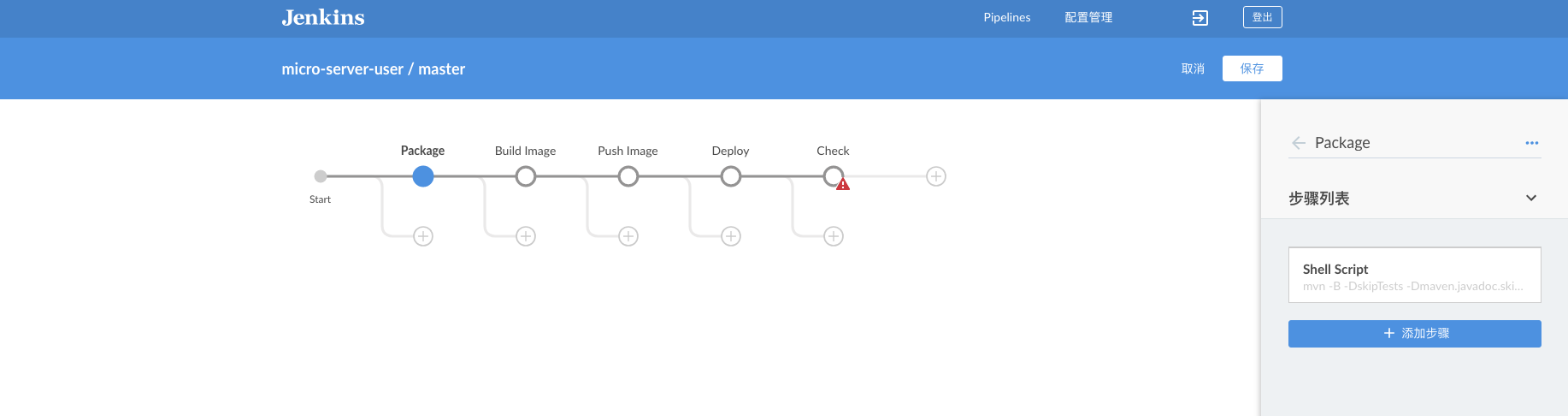Open the Shell Script step entry
The width and height of the screenshot is (1568, 416).
tap(1414, 276)
